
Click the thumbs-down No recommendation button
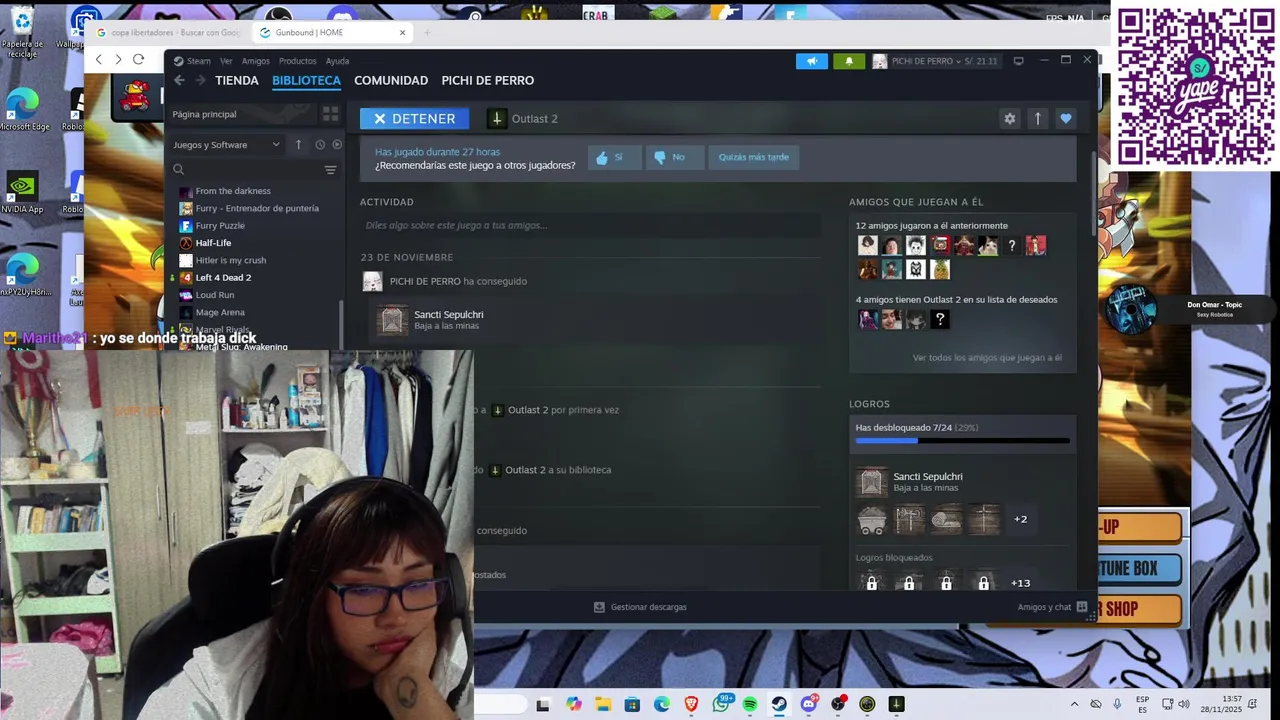click(x=674, y=157)
